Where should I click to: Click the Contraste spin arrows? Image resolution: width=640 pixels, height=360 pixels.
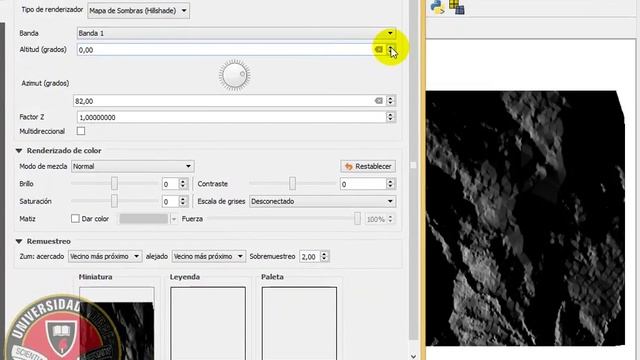[x=391, y=184]
